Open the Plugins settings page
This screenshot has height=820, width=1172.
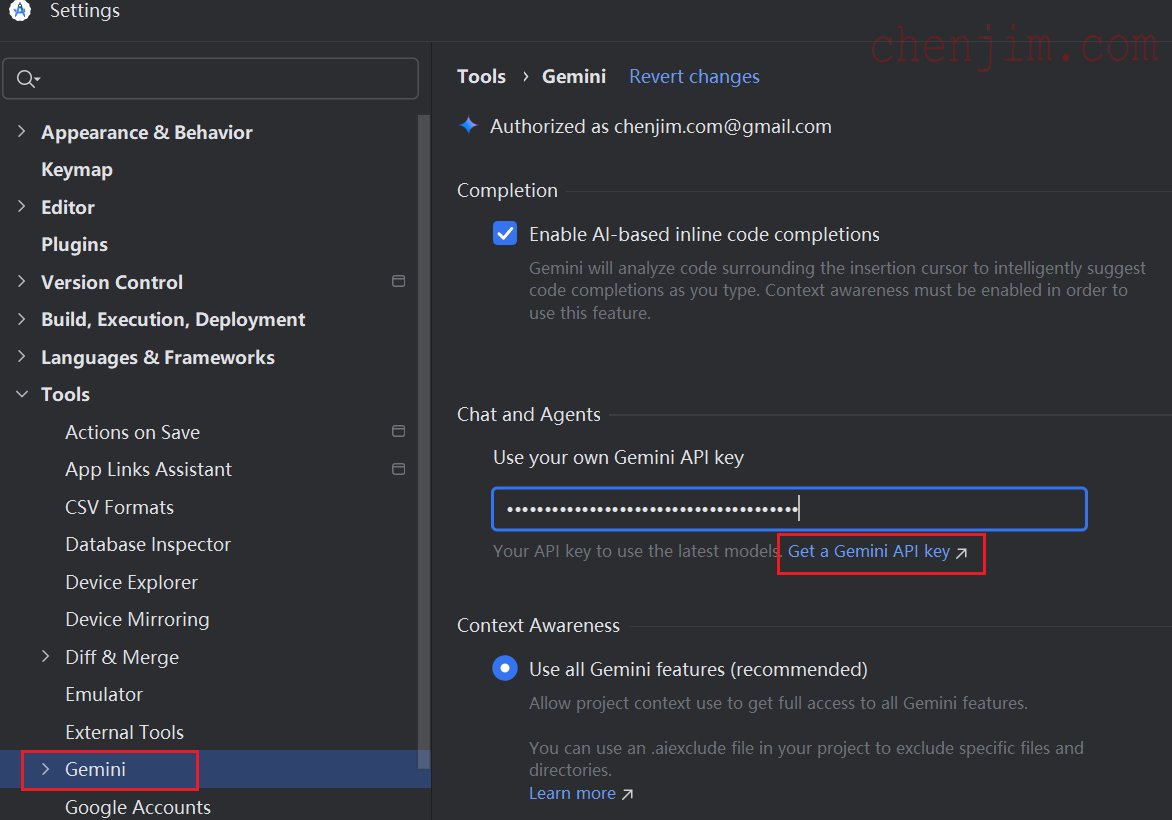coord(74,244)
